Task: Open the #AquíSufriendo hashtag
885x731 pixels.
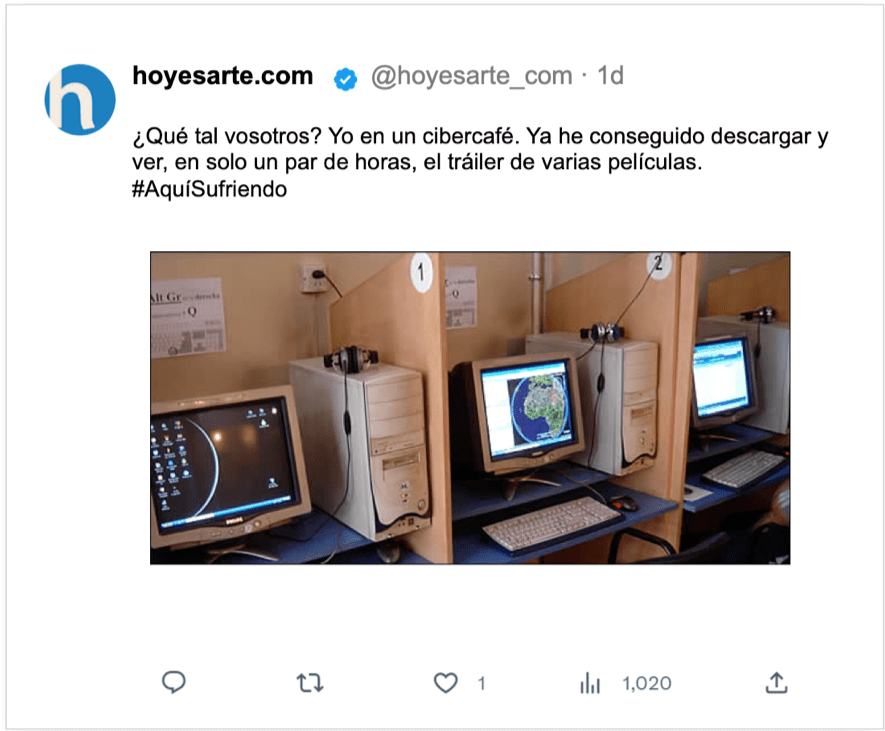Action: (209, 189)
